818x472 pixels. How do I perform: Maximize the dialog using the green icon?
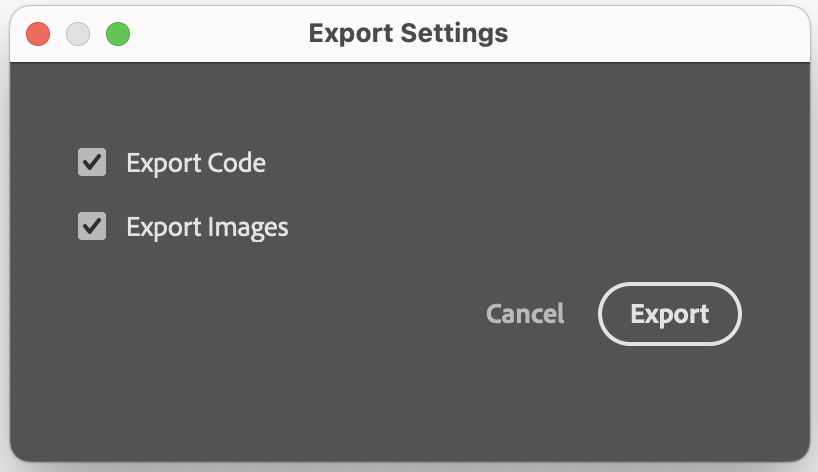pos(118,34)
